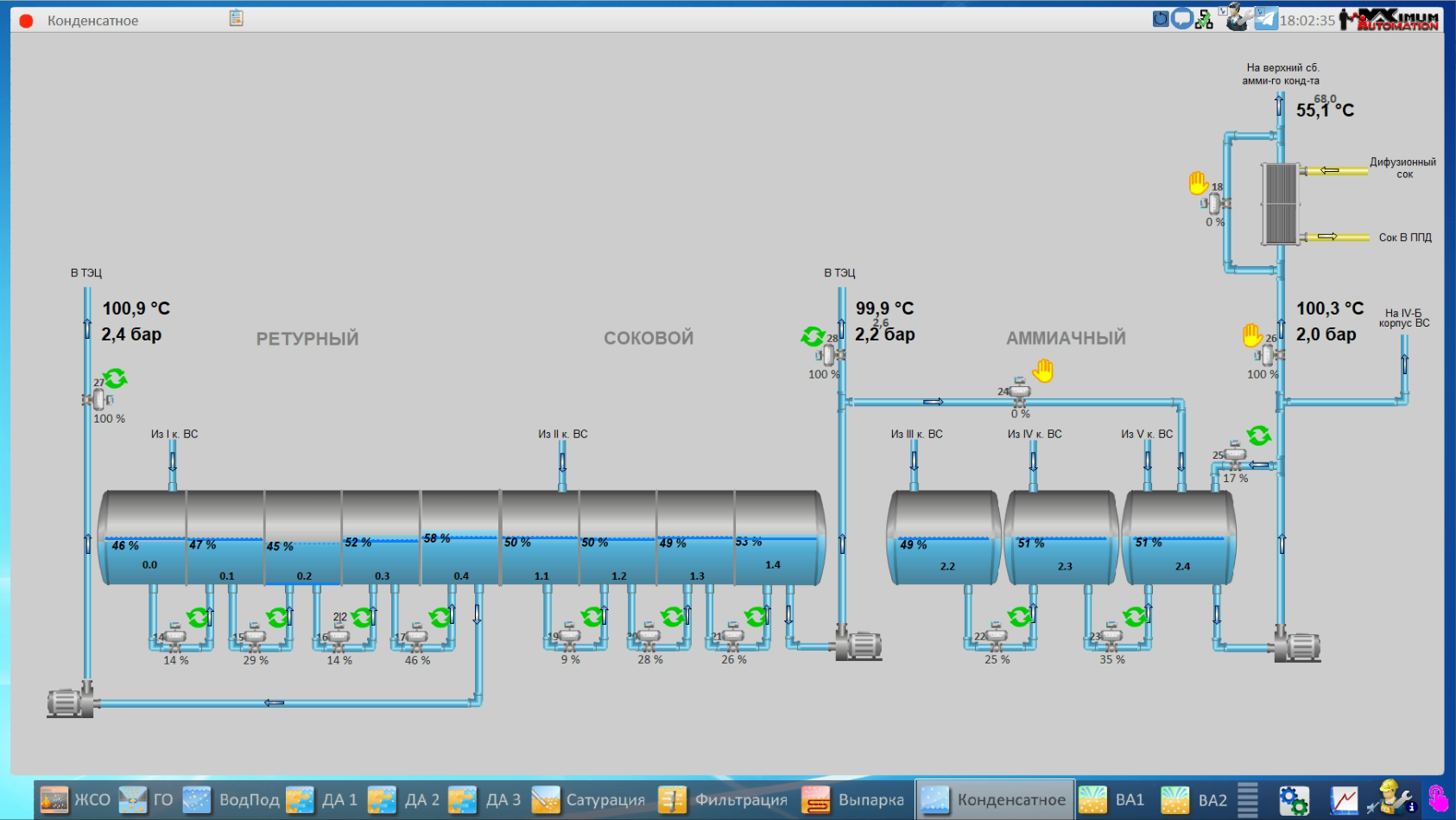This screenshot has width=1456, height=820.
Task: Open the gears settings icon in bottom bar
Action: [x=1293, y=800]
